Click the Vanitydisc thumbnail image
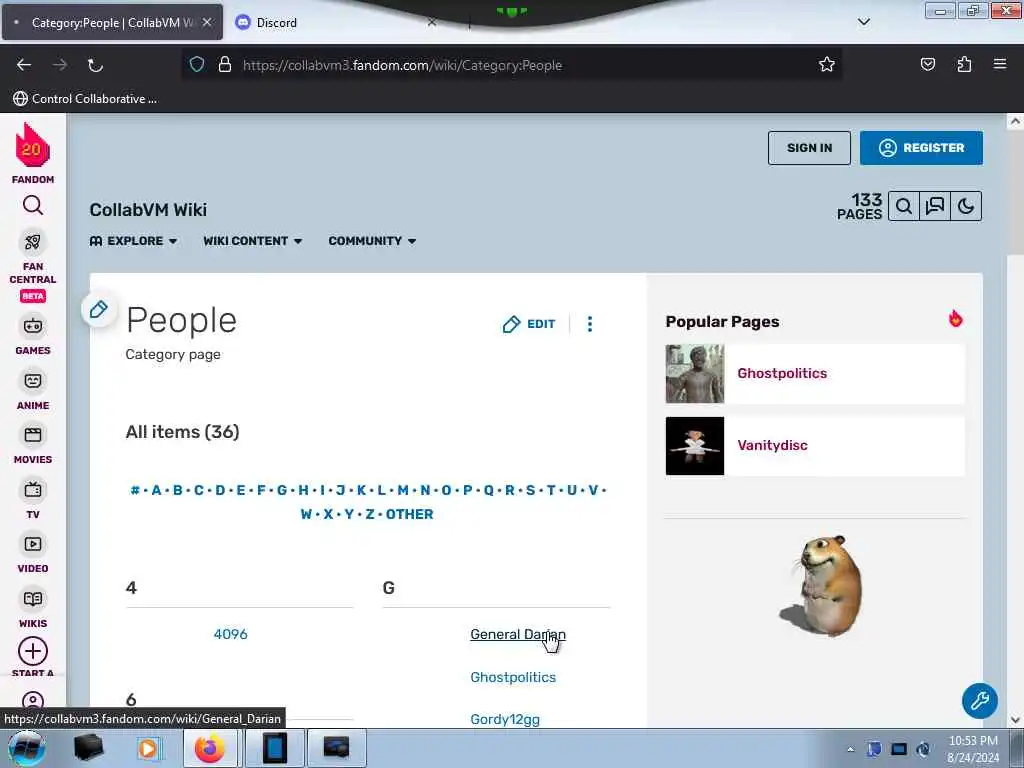 pos(695,446)
